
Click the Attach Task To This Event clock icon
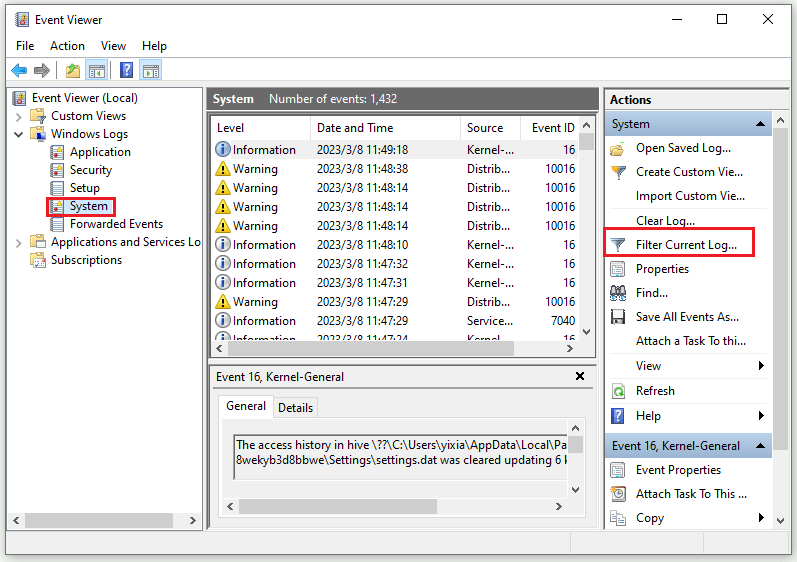(618, 494)
